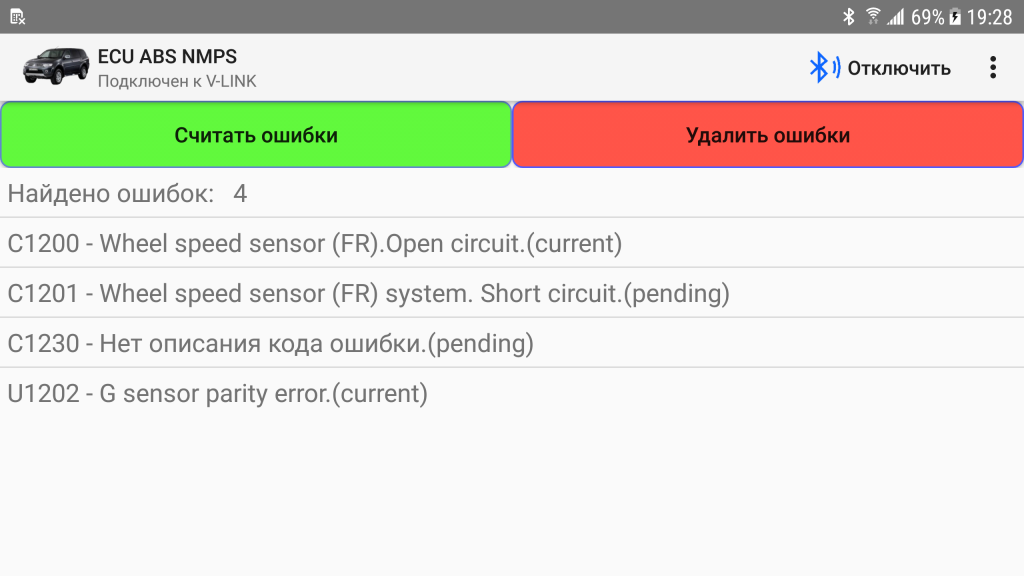Tap the notification icon in status bar
This screenshot has height=576, width=1024.
[x=17, y=17]
